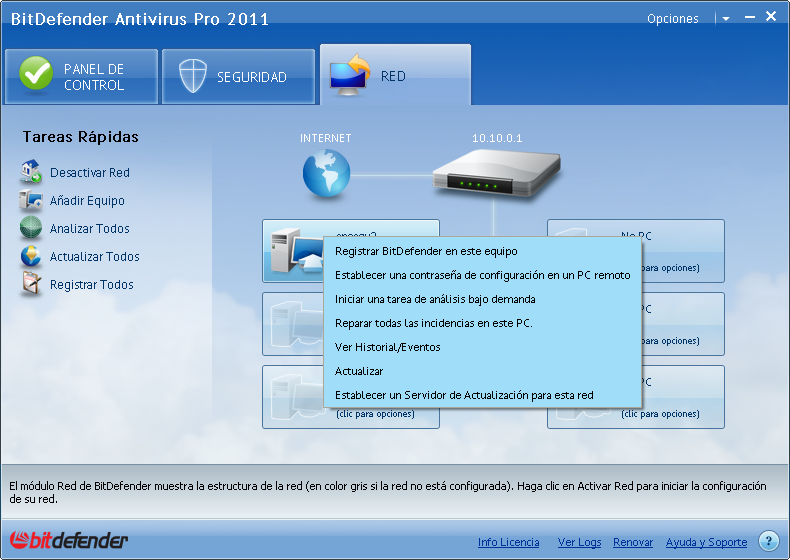Click the Actualizar Todos globe icon
This screenshot has height=560, width=790.
click(31, 256)
